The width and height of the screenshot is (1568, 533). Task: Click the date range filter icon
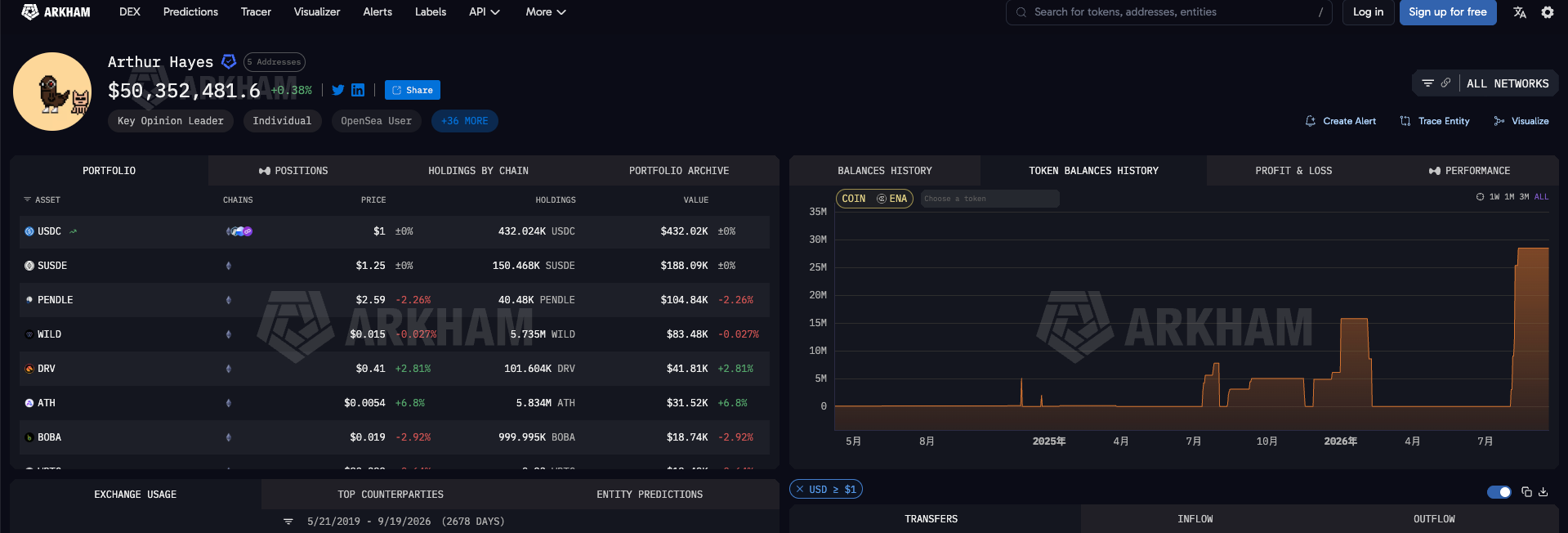click(x=288, y=522)
